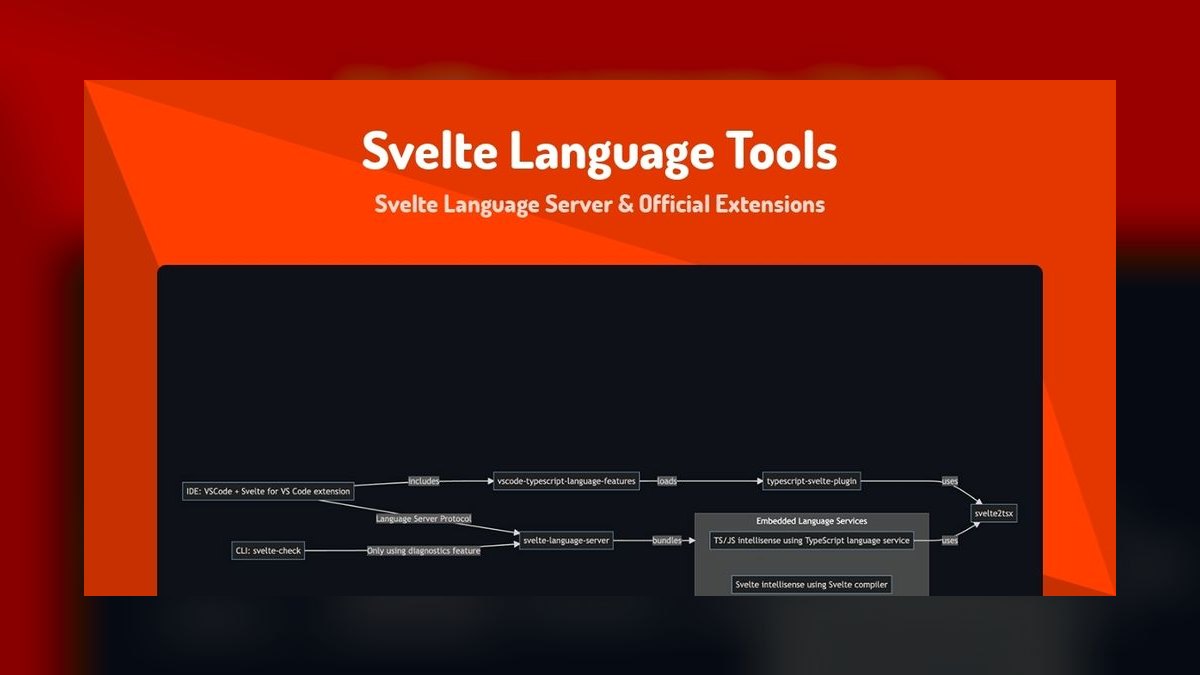The image size is (1200, 675).
Task: Select the 'CLI: svelte-check' node
Action: click(268, 551)
